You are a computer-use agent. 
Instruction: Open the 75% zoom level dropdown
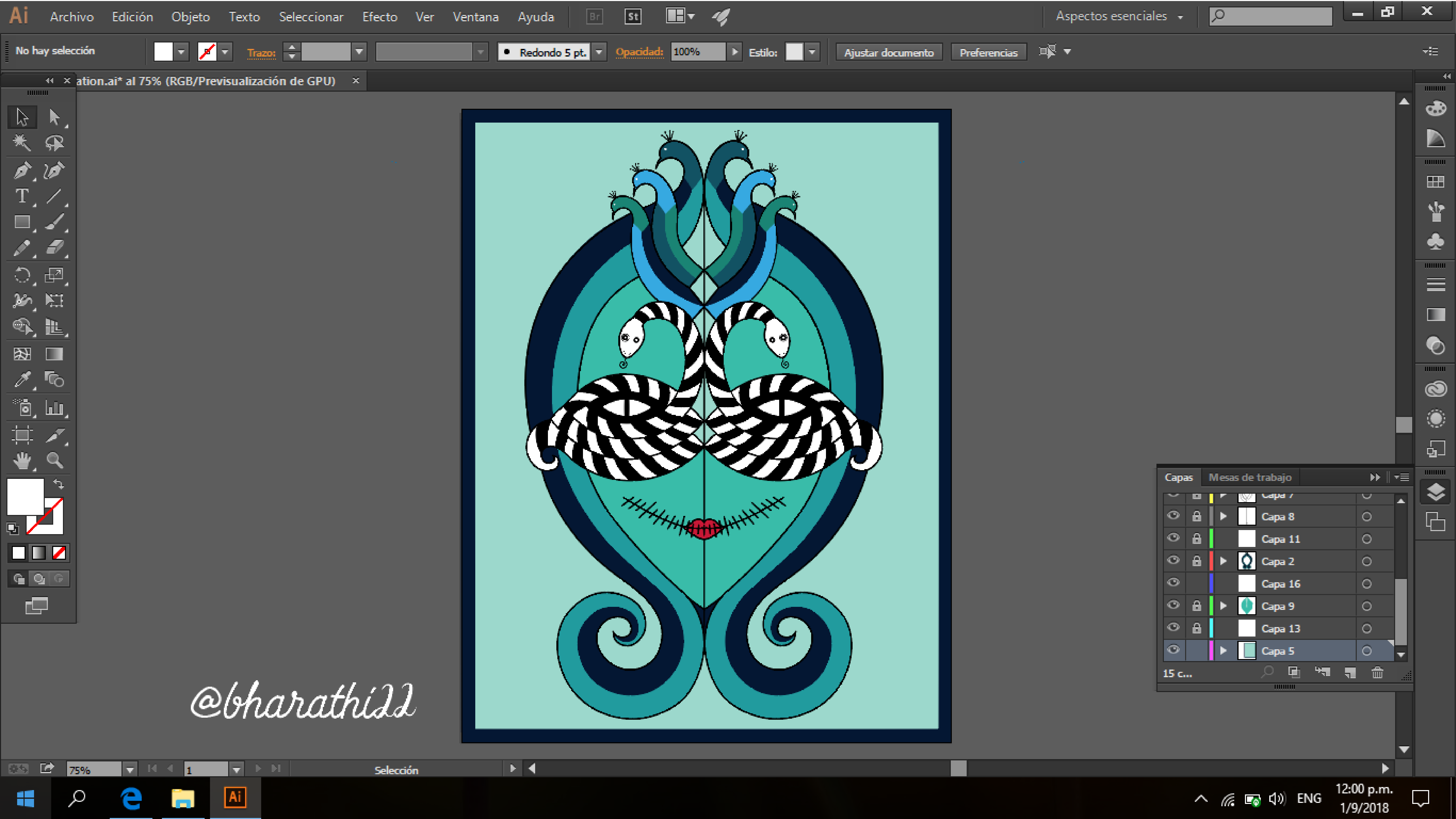[x=130, y=769]
